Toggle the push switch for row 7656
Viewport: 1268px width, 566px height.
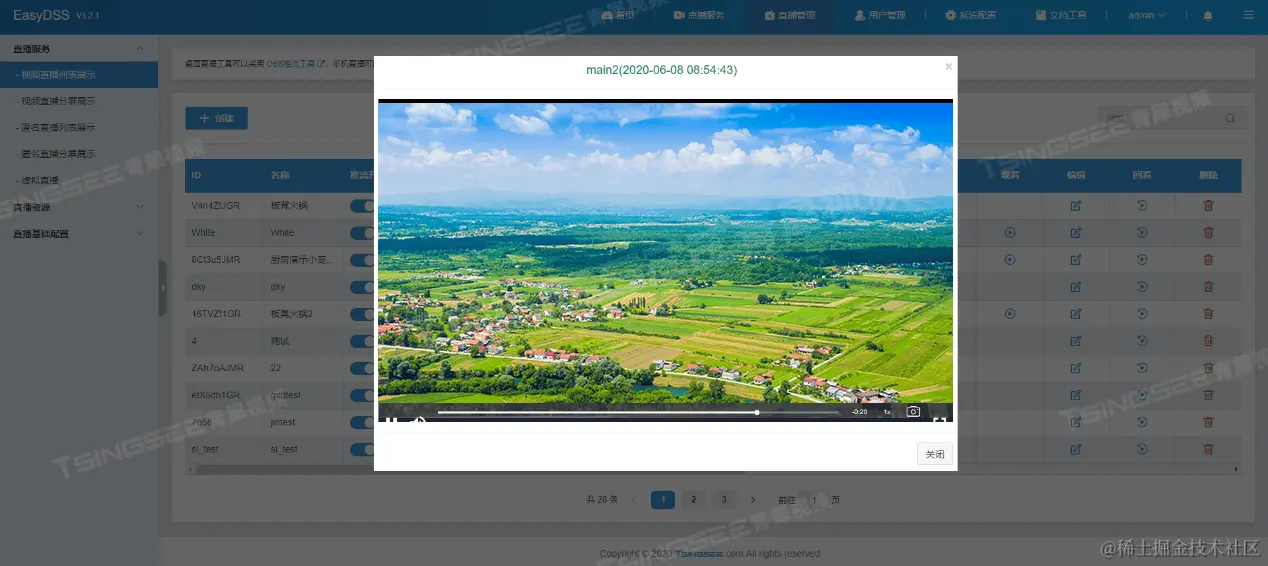(362, 422)
